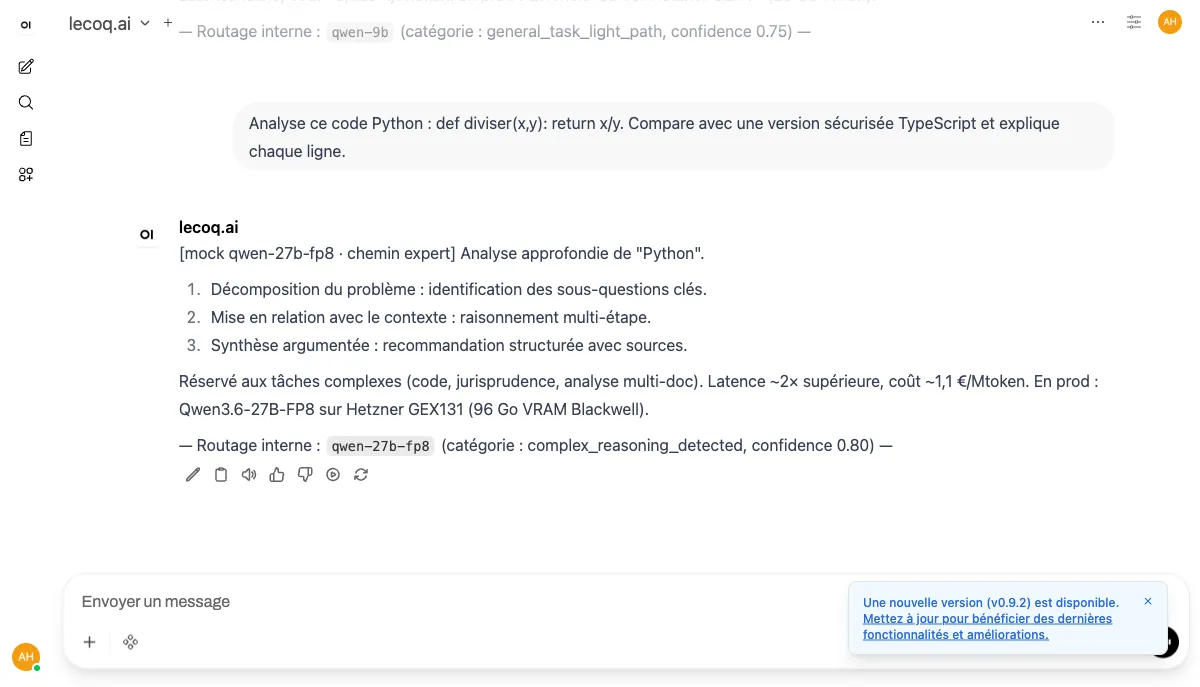This screenshot has width=1200, height=687.
Task: Play the read-aloud speaker icon
Action: (x=249, y=474)
